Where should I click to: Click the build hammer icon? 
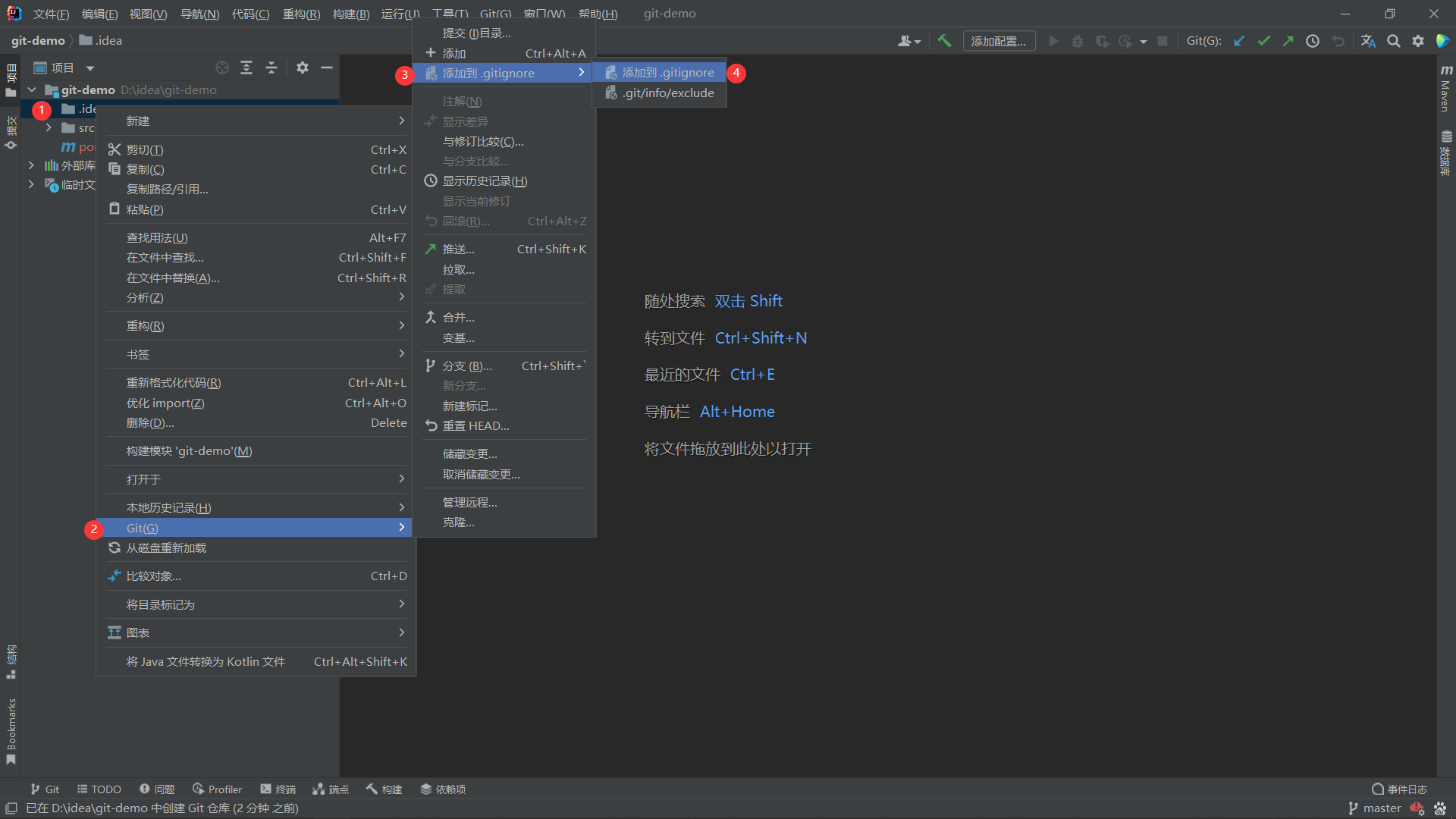pos(944,41)
